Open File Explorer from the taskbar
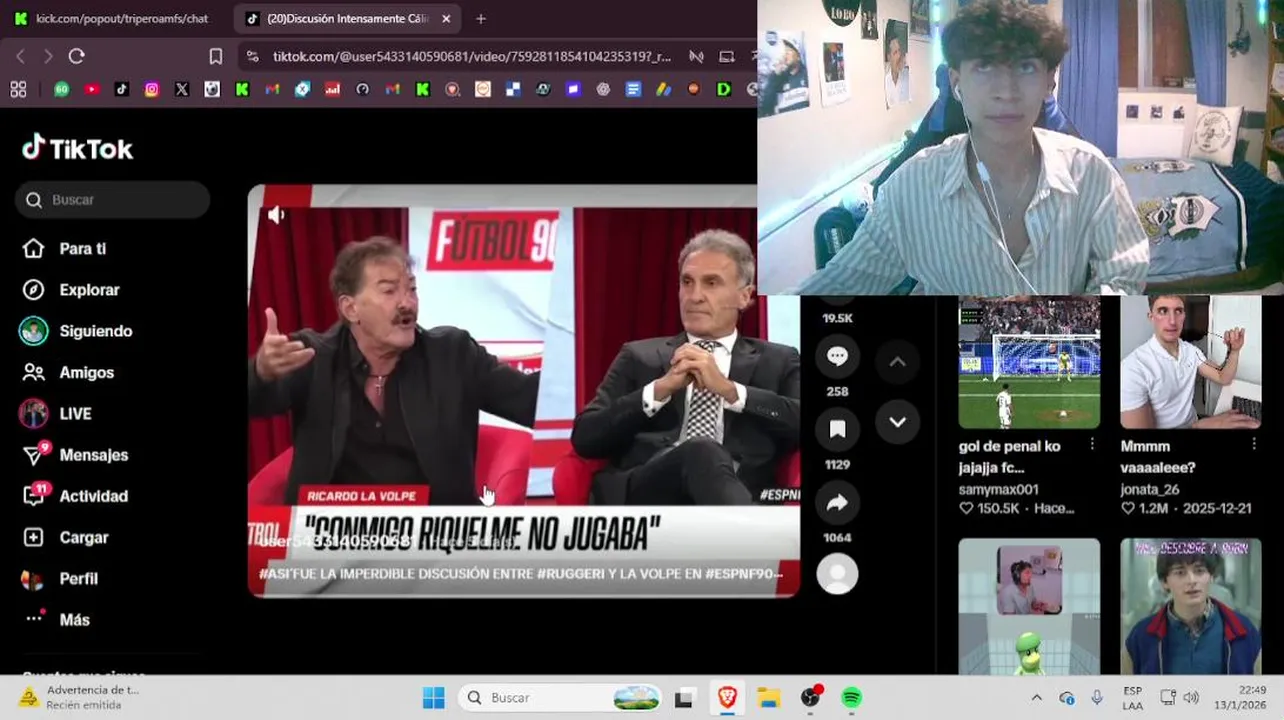This screenshot has height=720, width=1284. pos(768,698)
